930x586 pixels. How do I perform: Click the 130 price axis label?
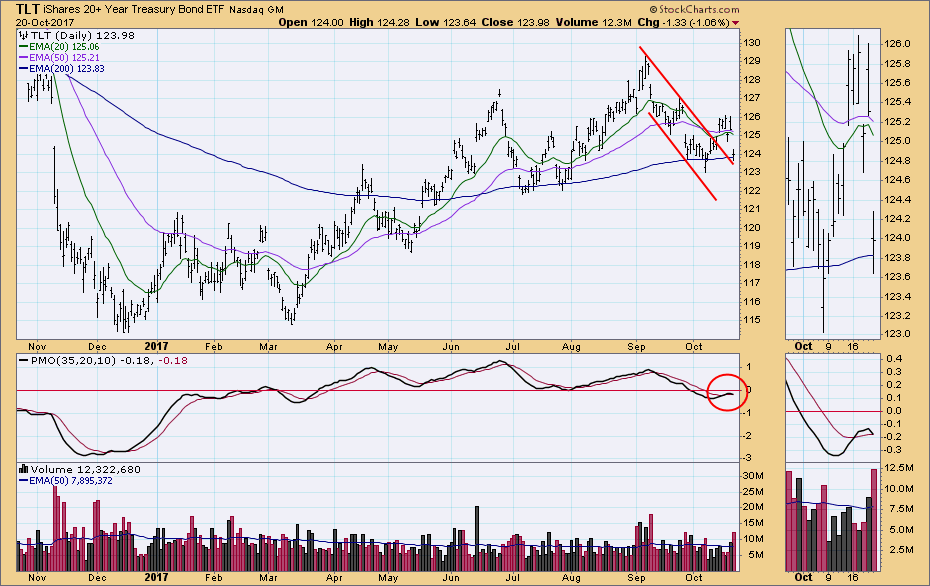click(x=752, y=43)
